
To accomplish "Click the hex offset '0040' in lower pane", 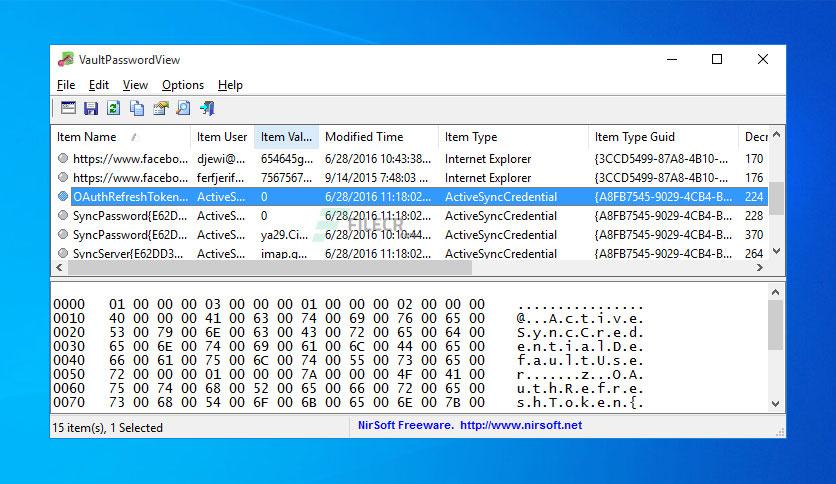I will [69, 360].
